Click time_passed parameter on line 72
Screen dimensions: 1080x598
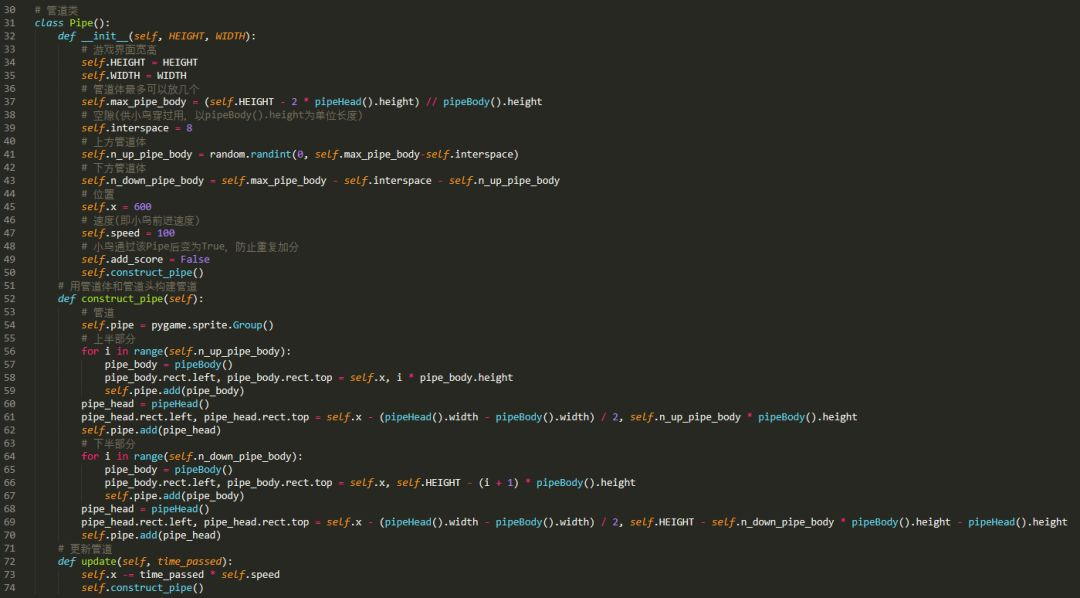click(x=189, y=561)
